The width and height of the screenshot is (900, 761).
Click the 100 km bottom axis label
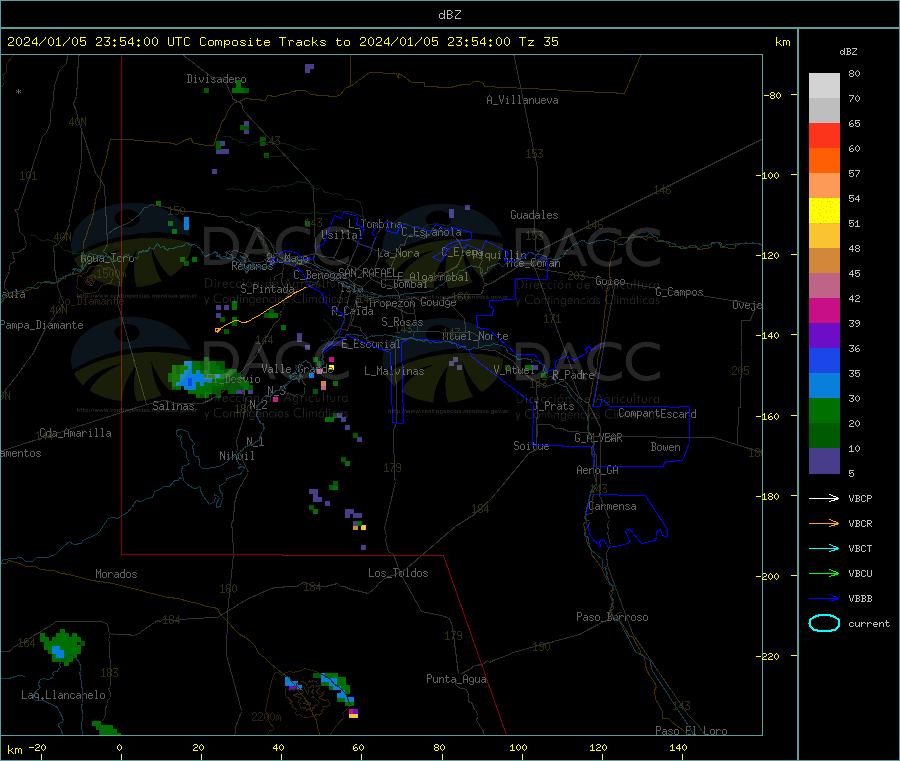[x=518, y=747]
